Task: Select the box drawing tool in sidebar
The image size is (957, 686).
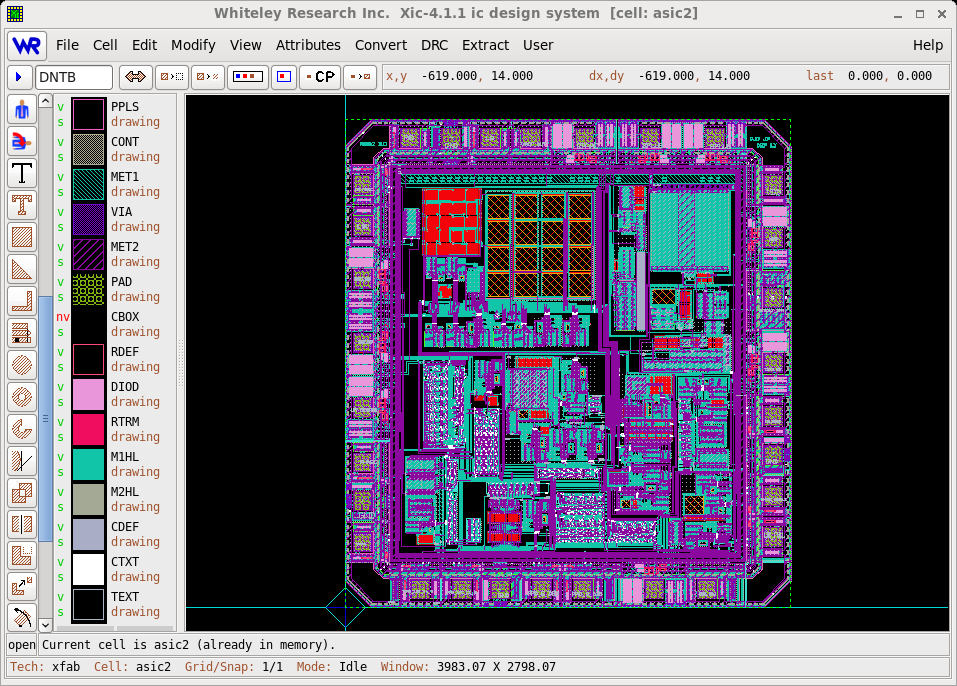Action: coord(22,237)
